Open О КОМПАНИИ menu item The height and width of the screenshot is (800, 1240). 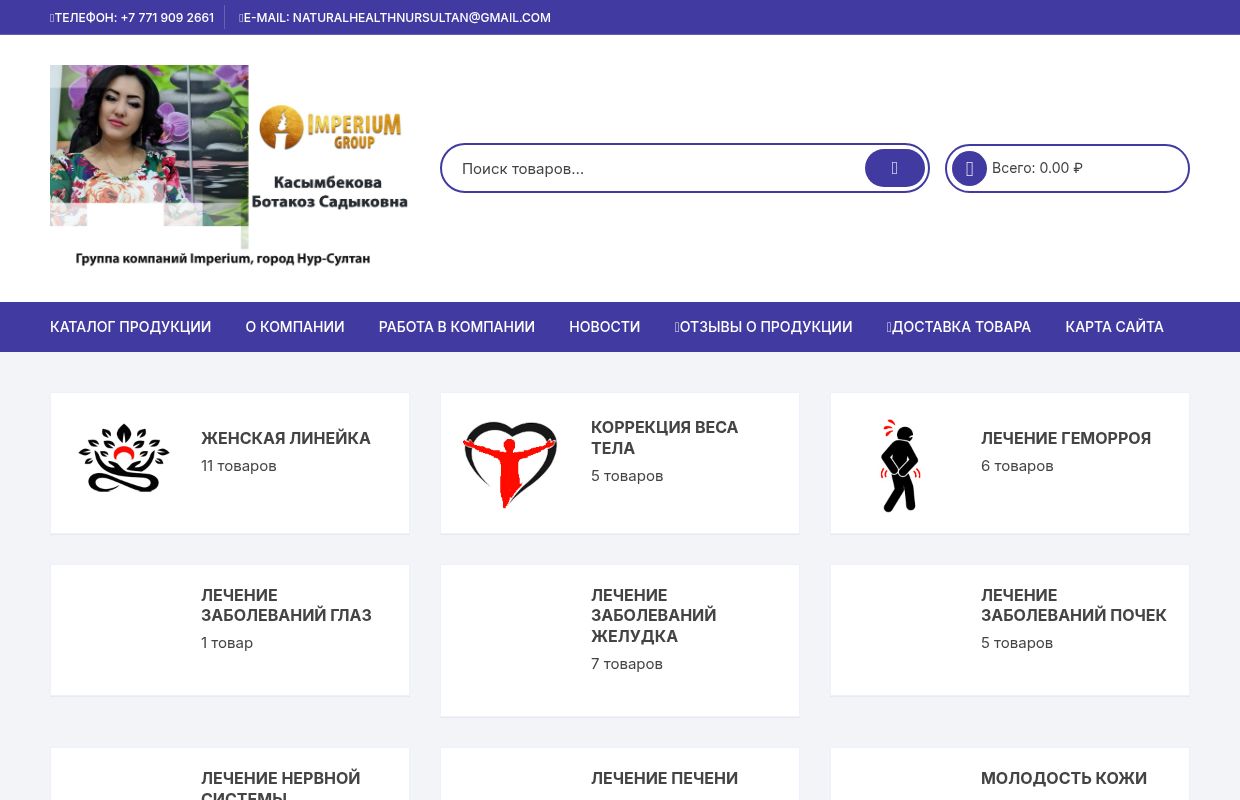point(294,327)
